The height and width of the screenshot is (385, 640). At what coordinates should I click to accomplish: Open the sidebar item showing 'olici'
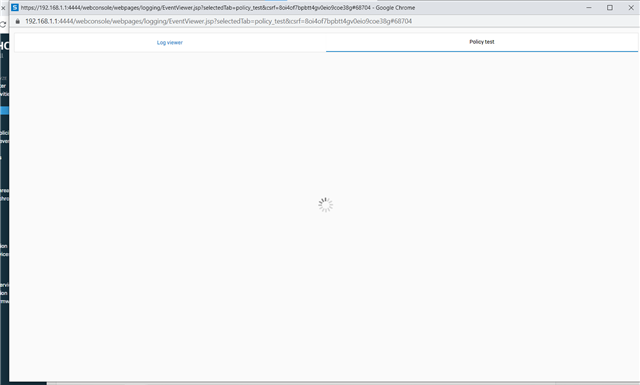coord(4,133)
